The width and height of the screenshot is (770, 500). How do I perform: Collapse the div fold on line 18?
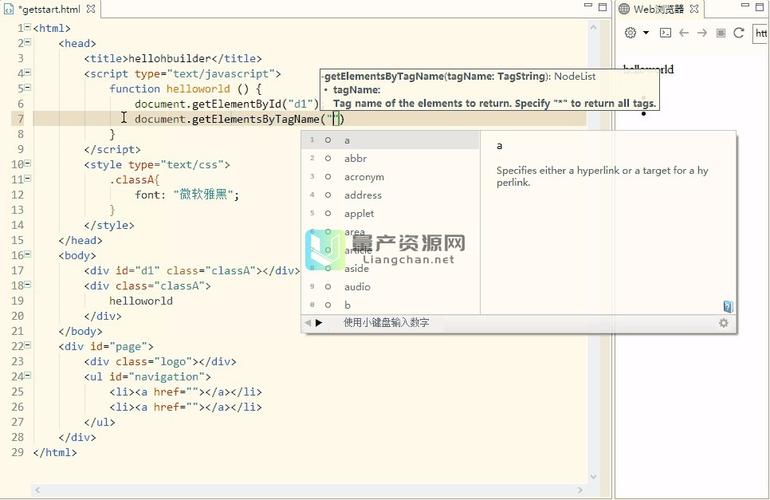coord(28,284)
